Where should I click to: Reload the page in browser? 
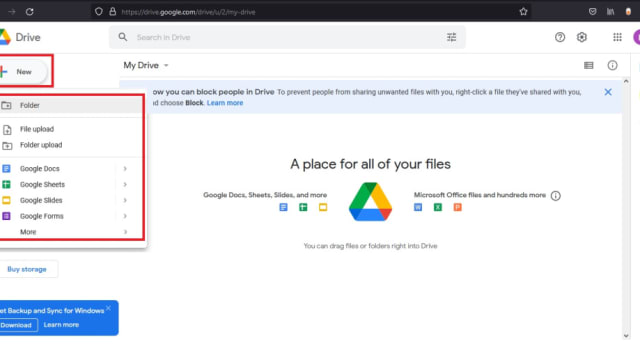[29, 12]
